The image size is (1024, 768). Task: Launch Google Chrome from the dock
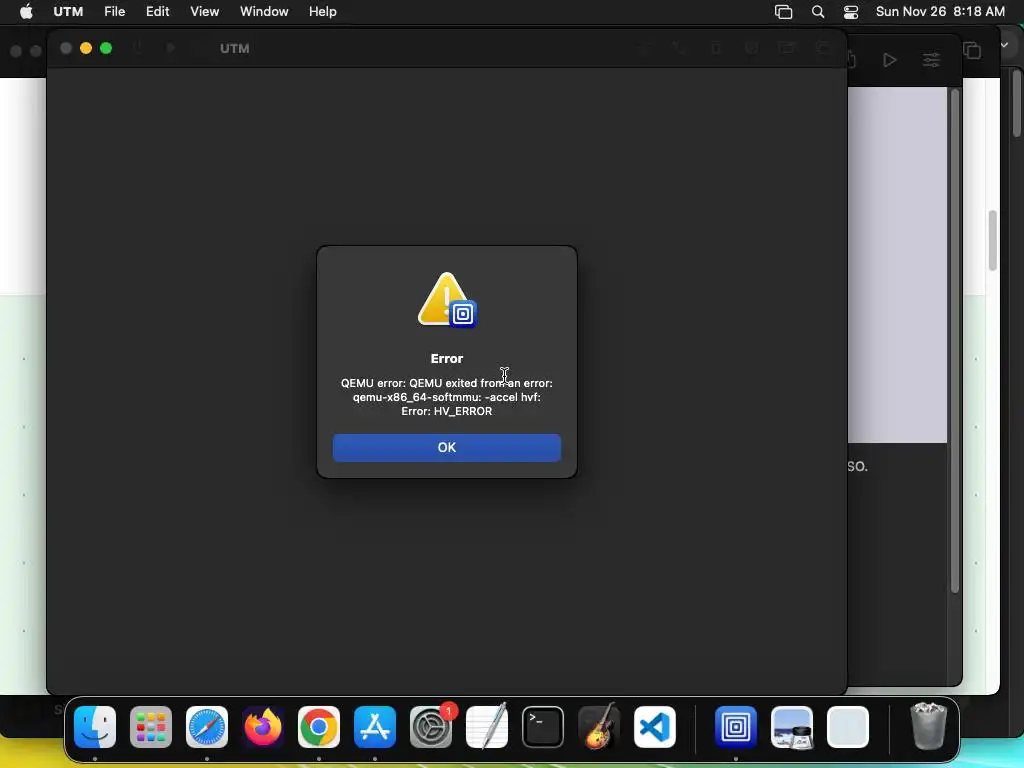tap(319, 727)
